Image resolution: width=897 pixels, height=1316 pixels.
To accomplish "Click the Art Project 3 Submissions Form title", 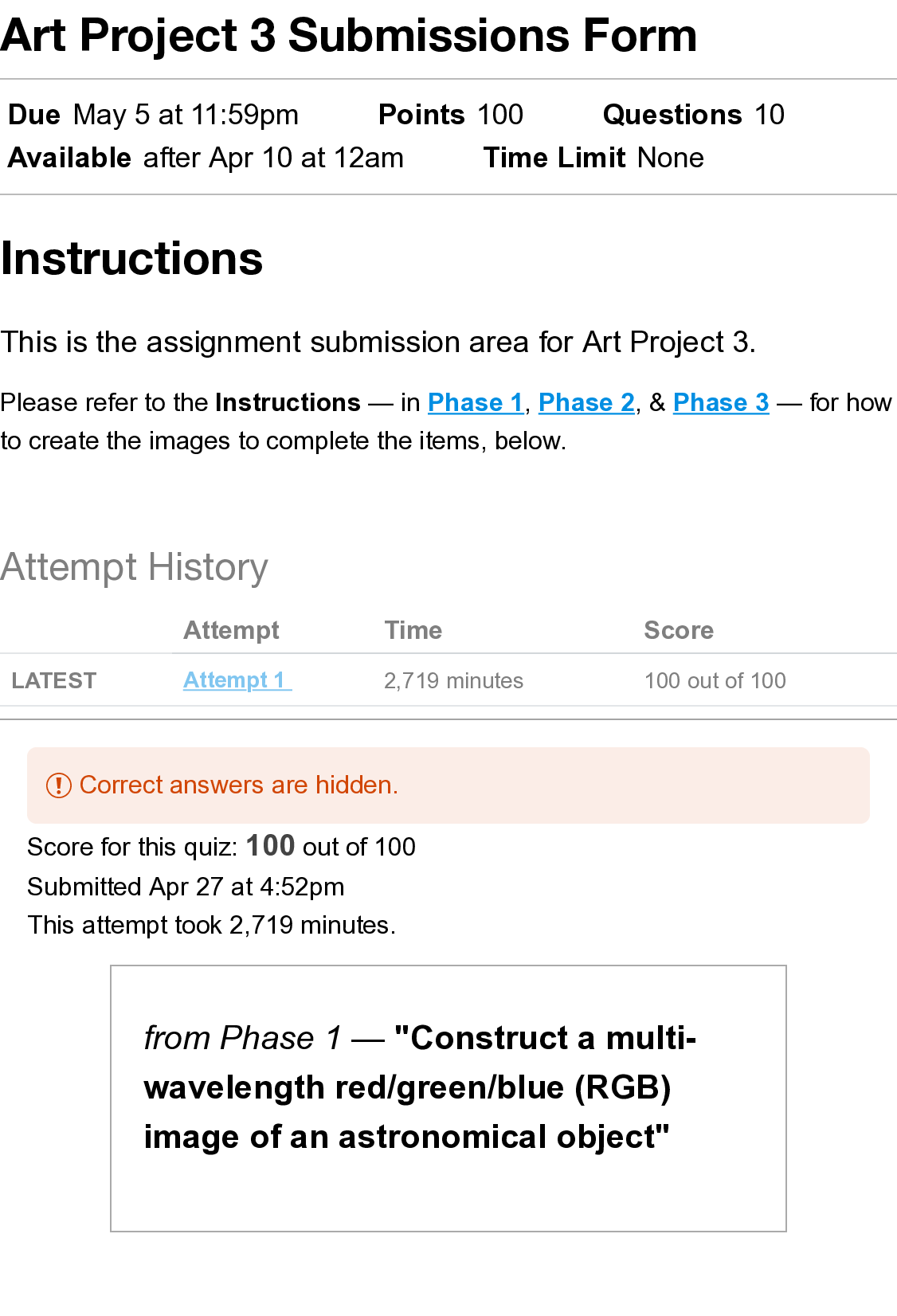I will (x=349, y=36).
